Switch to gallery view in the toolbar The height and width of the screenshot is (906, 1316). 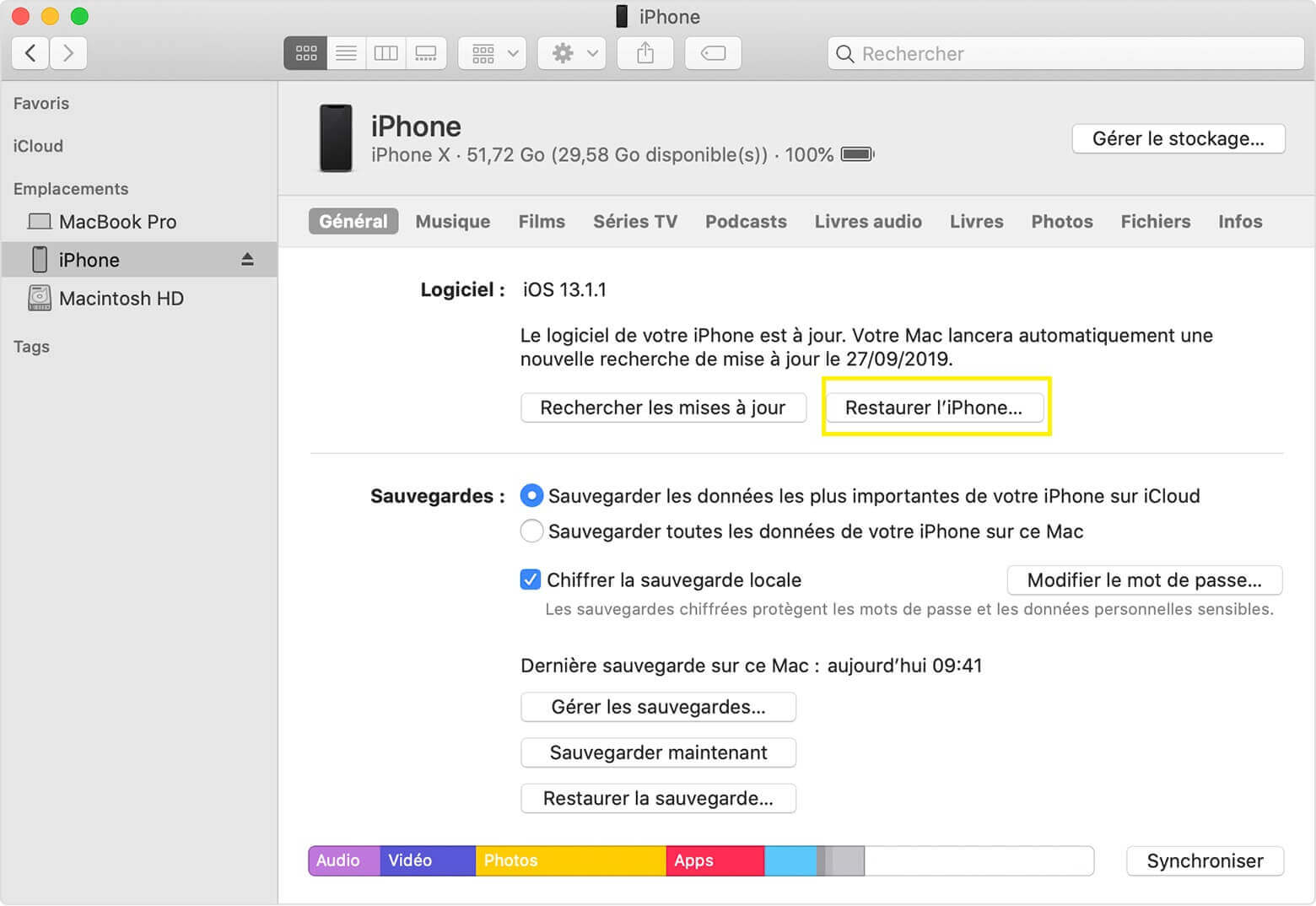pyautogui.click(x=426, y=53)
